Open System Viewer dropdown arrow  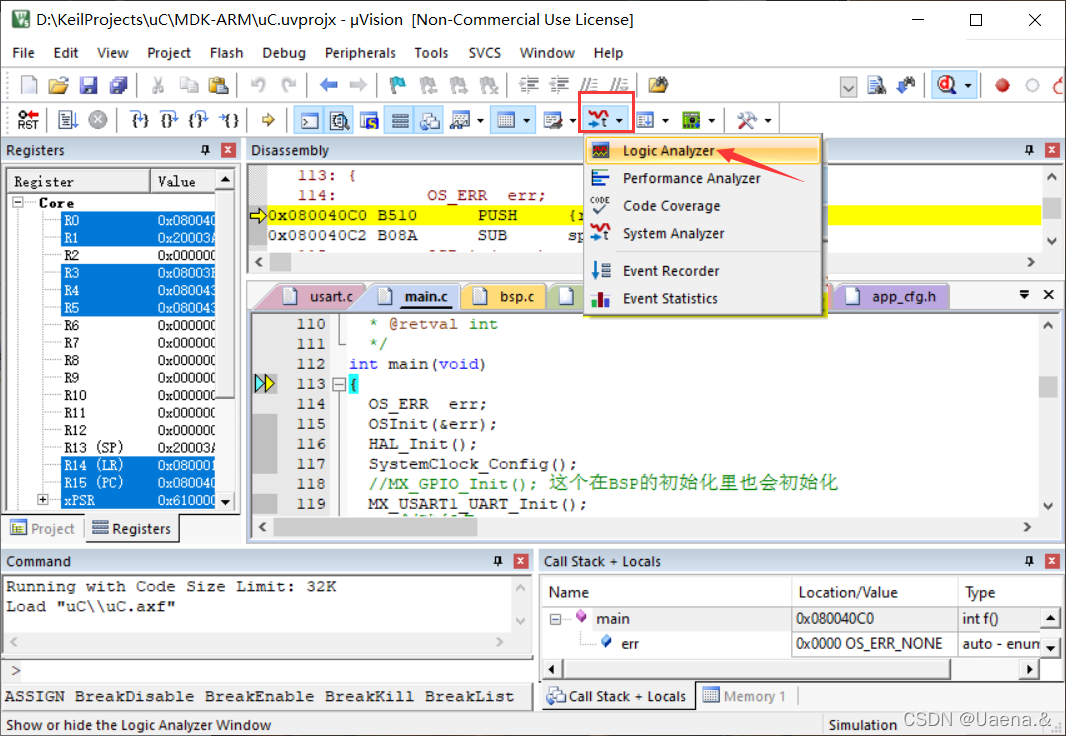pos(711,121)
